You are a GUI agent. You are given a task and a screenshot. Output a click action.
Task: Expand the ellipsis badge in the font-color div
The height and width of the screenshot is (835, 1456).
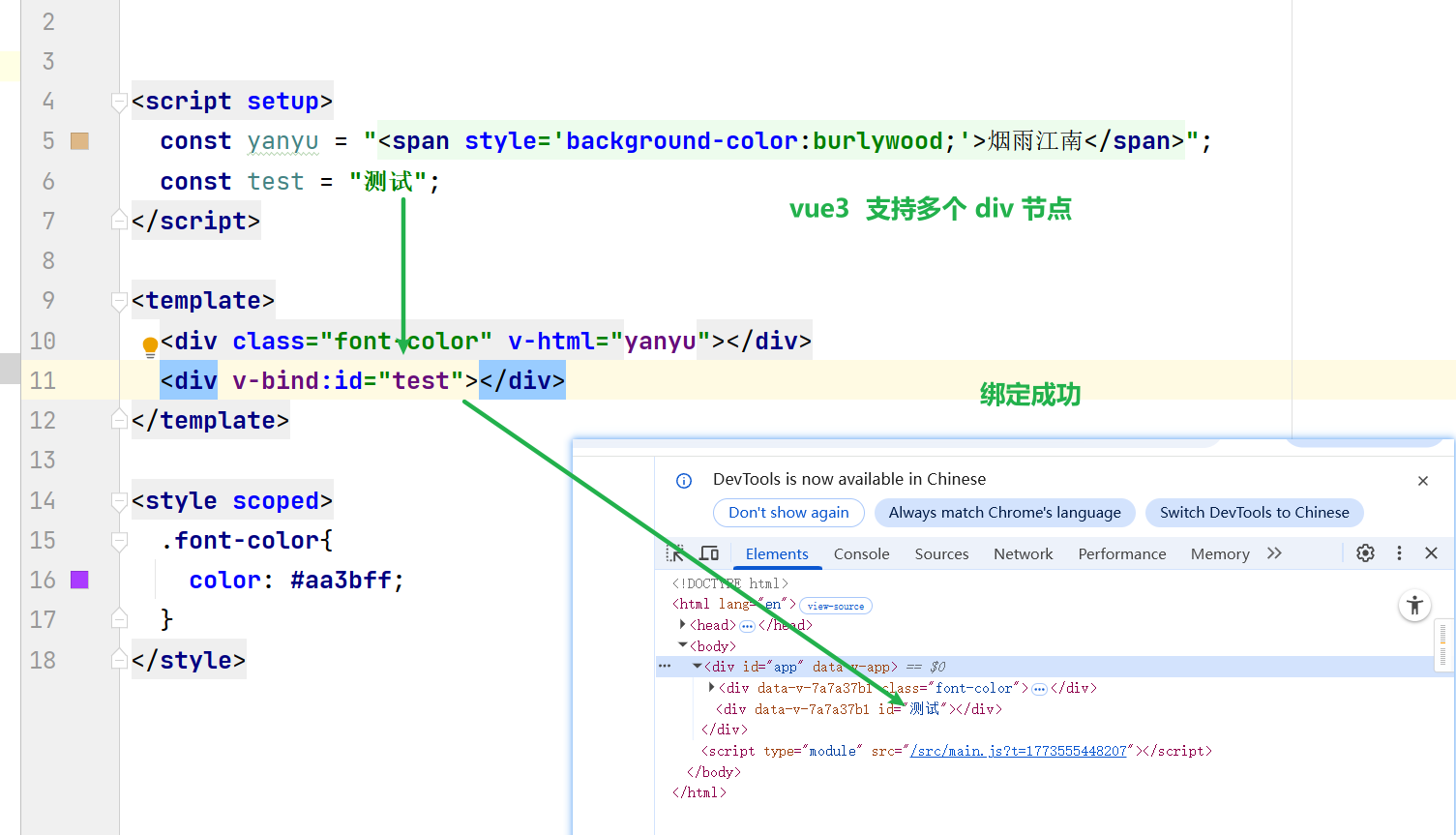pyautogui.click(x=1039, y=689)
